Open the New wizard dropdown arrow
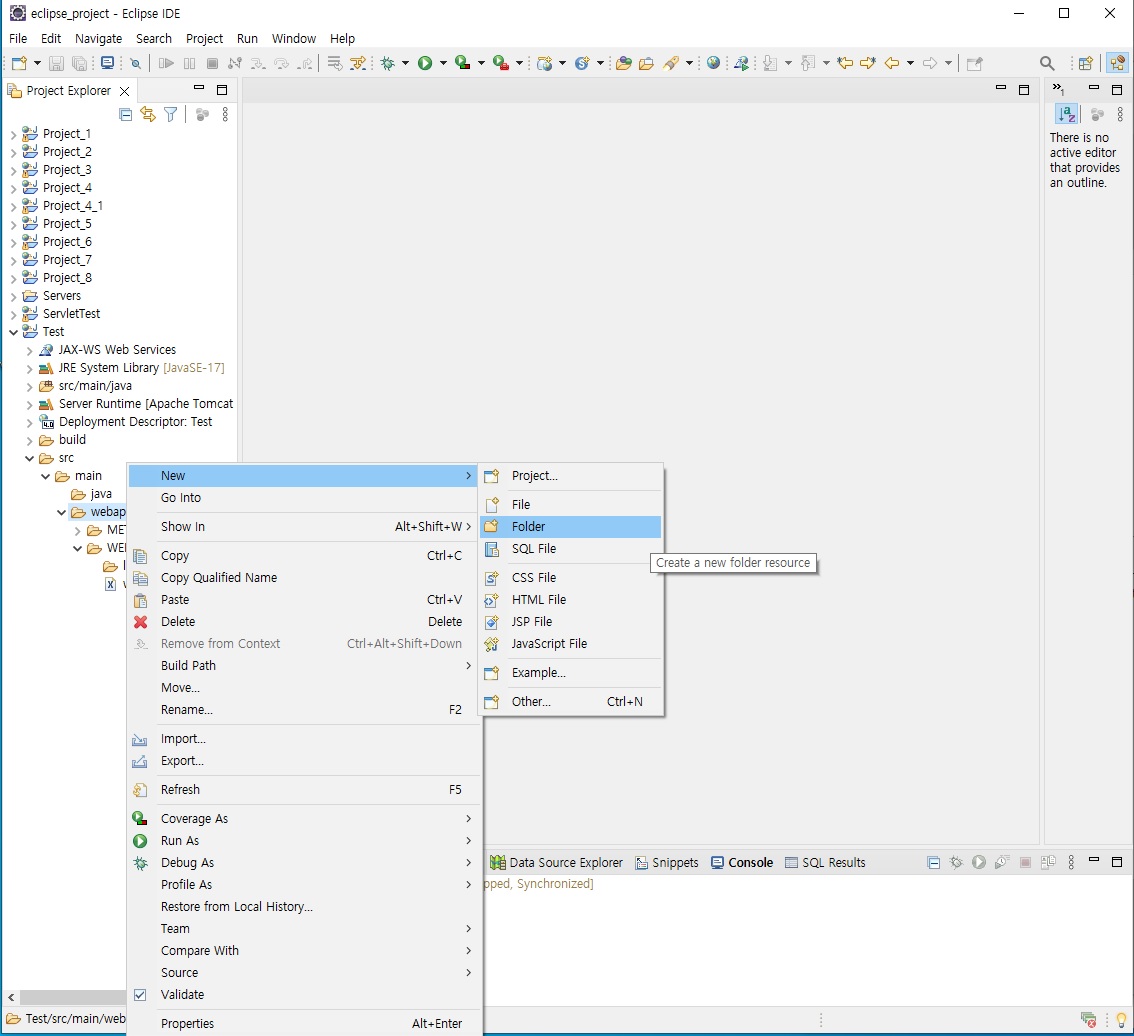The image size is (1134, 1036). pos(37,63)
